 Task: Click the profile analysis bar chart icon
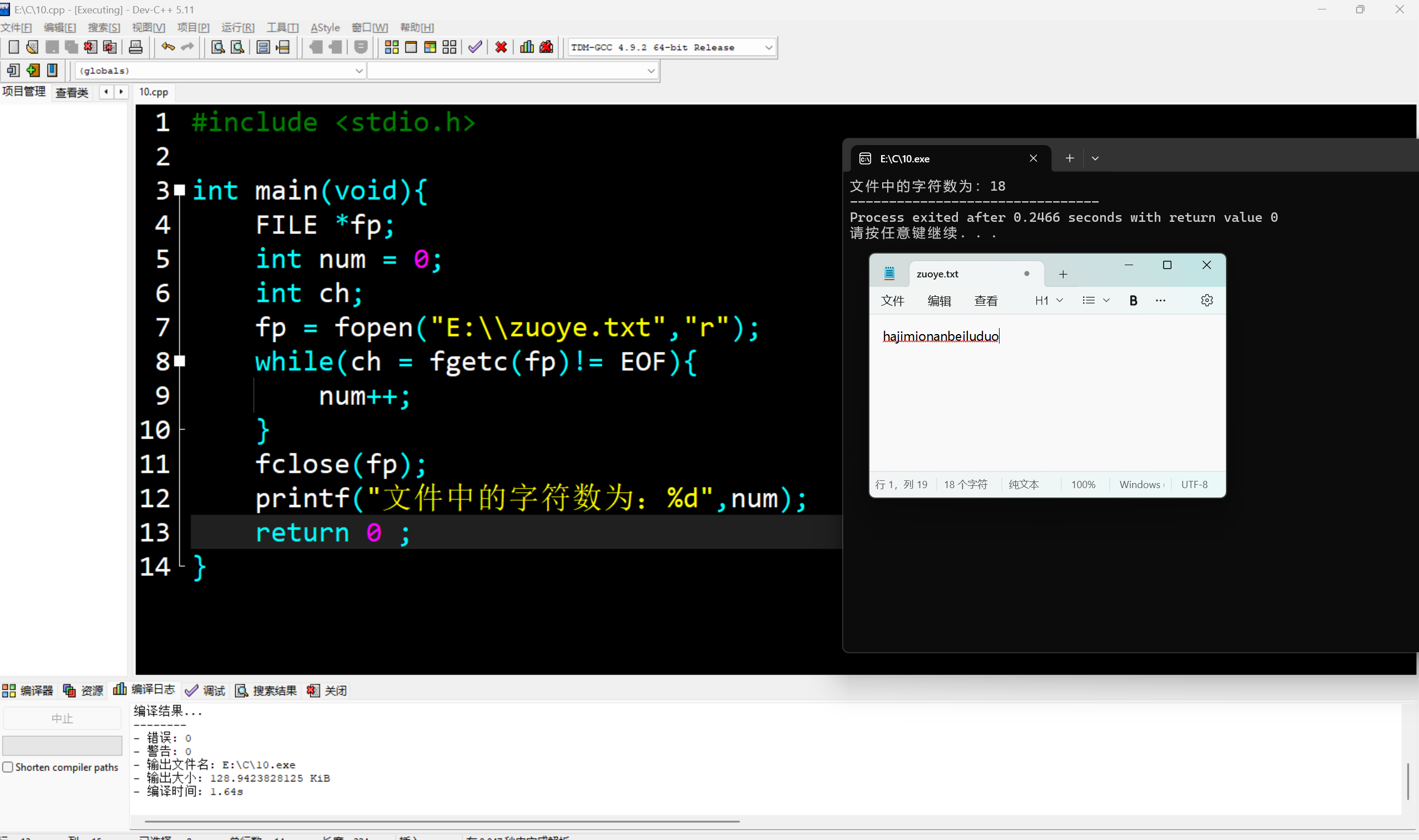coord(527,48)
